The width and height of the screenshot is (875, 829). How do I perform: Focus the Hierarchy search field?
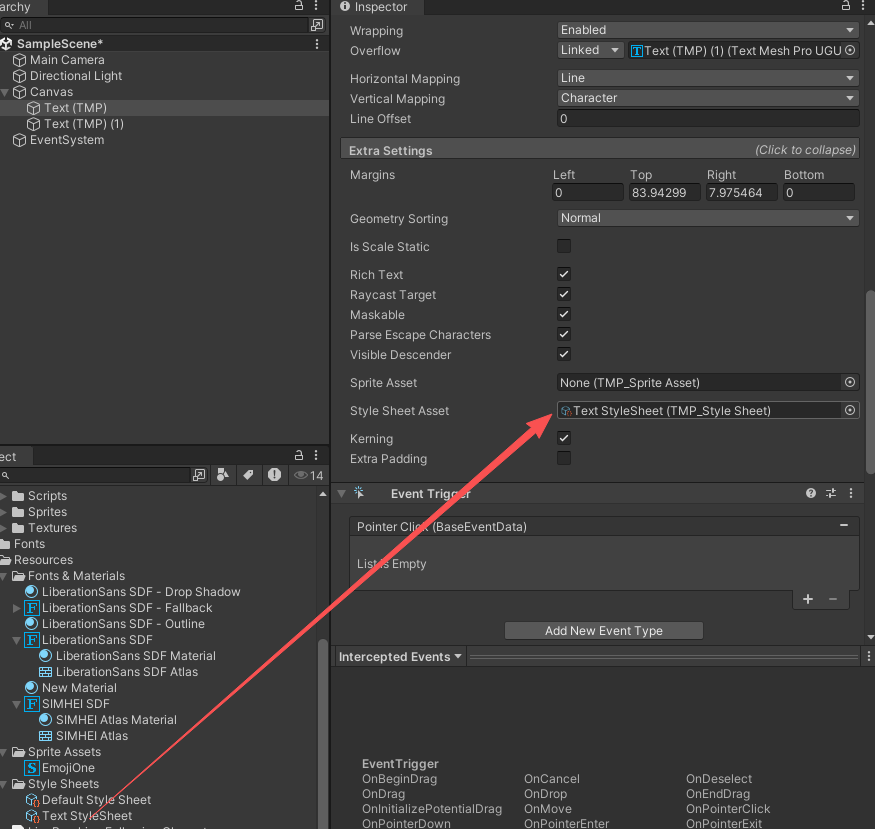155,25
